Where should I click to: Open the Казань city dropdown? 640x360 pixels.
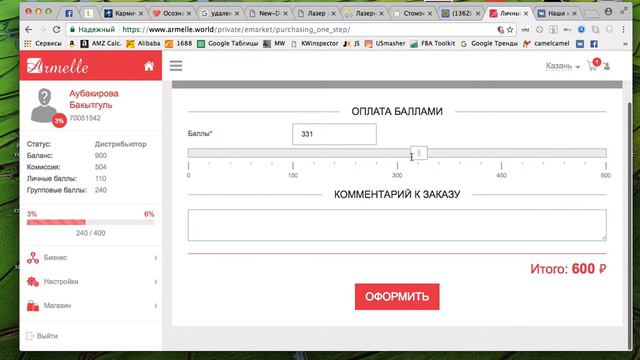(x=562, y=66)
